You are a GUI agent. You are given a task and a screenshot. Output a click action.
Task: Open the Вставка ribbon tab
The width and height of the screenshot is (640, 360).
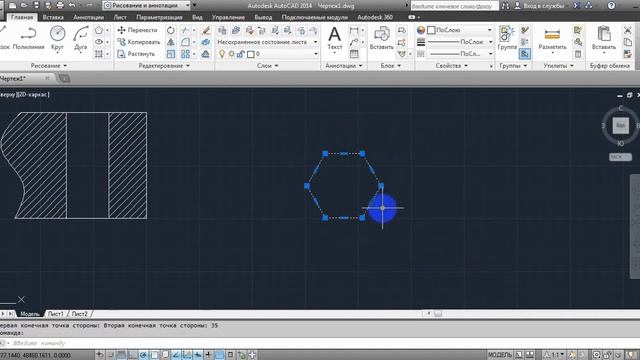coord(53,17)
